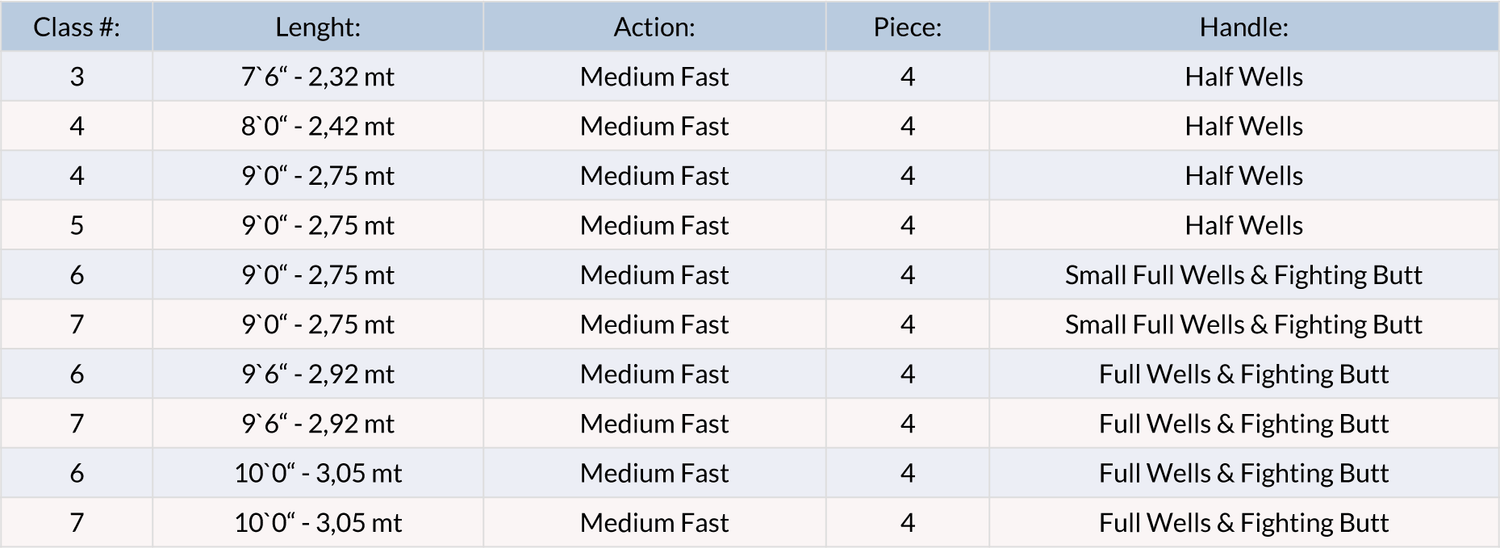This screenshot has height=548, width=1500.
Task: Click the 8`0" - 2,42 mt length cell
Action: [x=318, y=127]
